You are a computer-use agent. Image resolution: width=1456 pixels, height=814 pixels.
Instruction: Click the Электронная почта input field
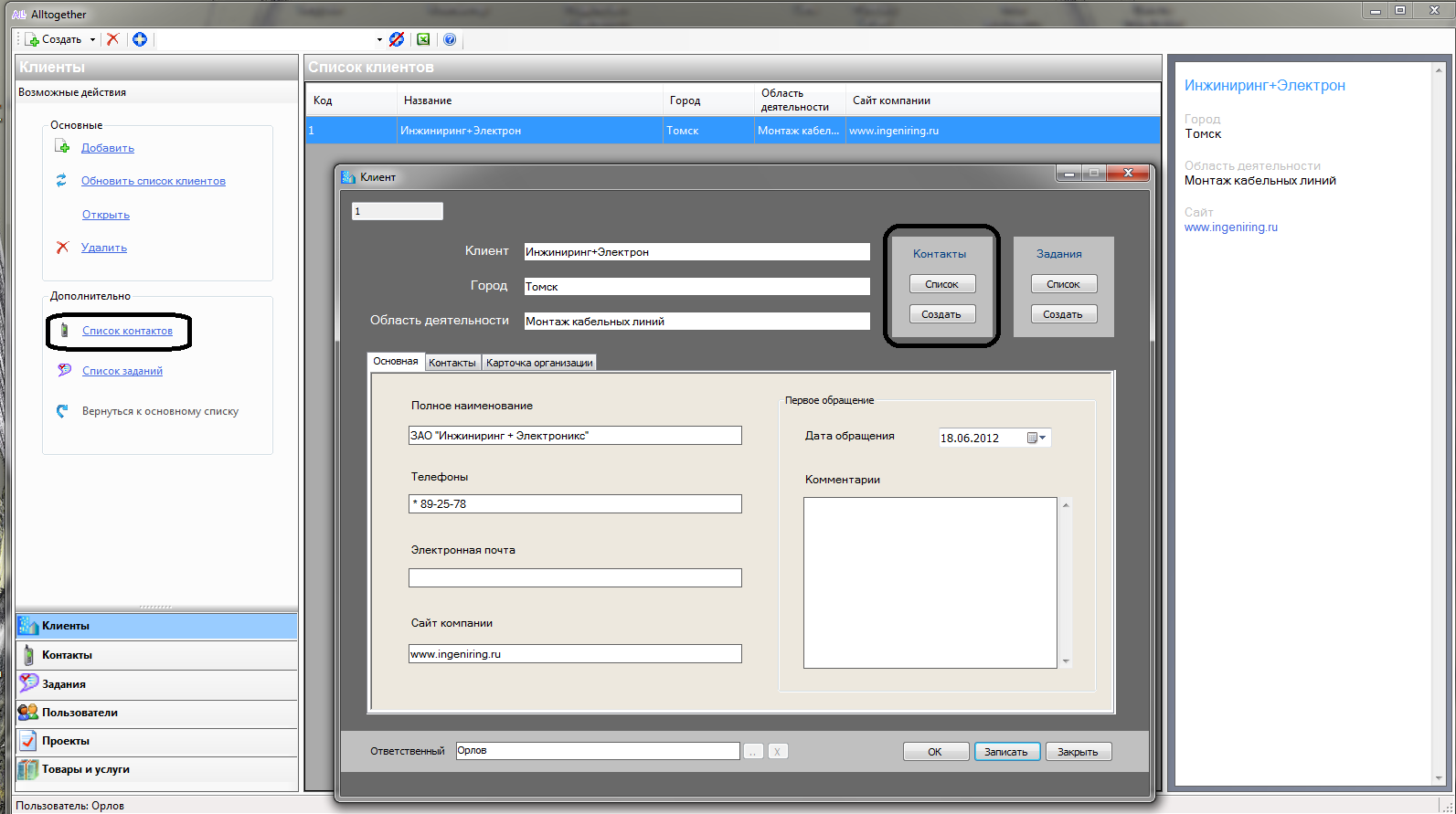tap(575, 577)
